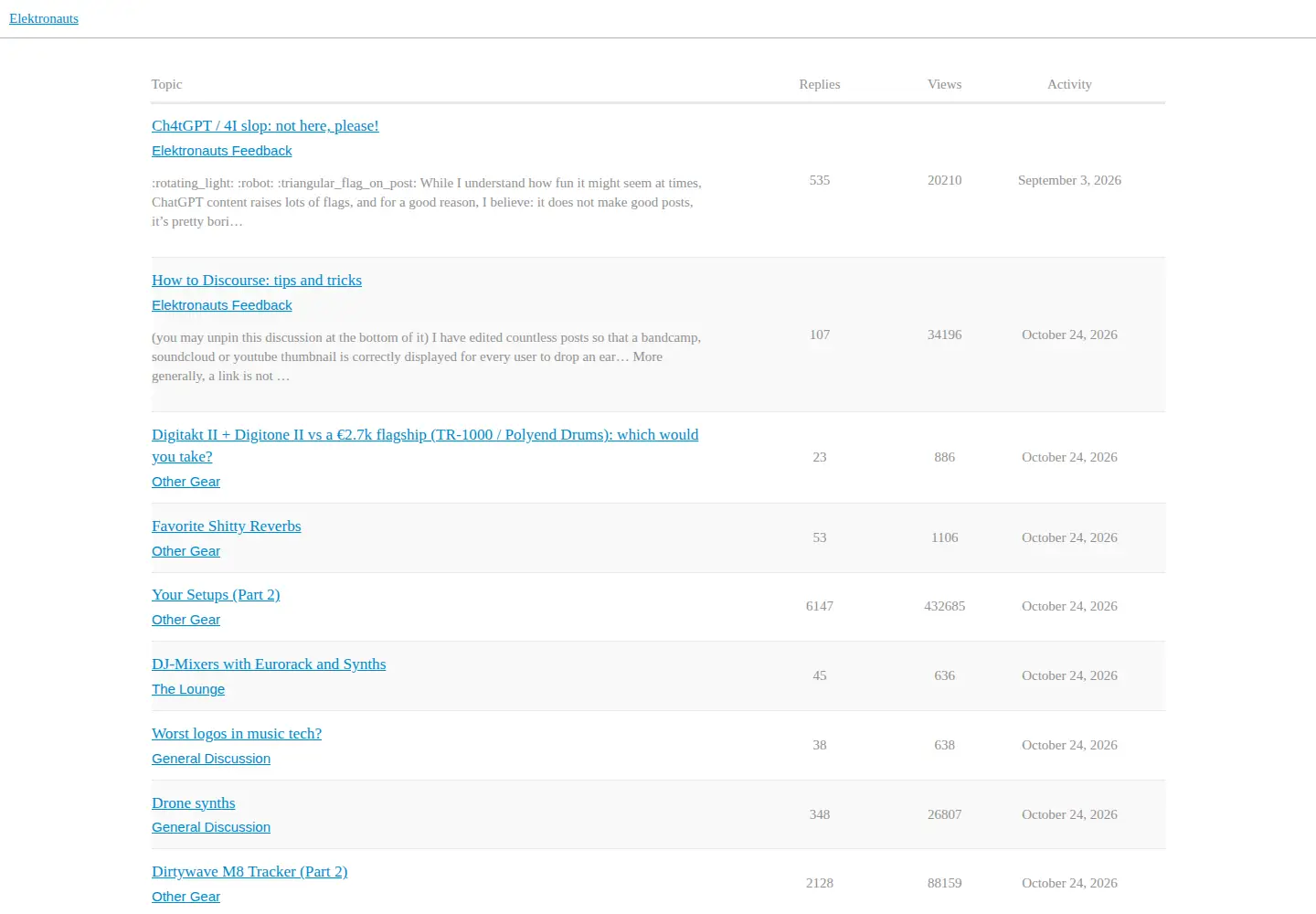The width and height of the screenshot is (1316, 914).
Task: Open Other Gear category under Dirtywave M8 Tracker
Action: point(186,897)
